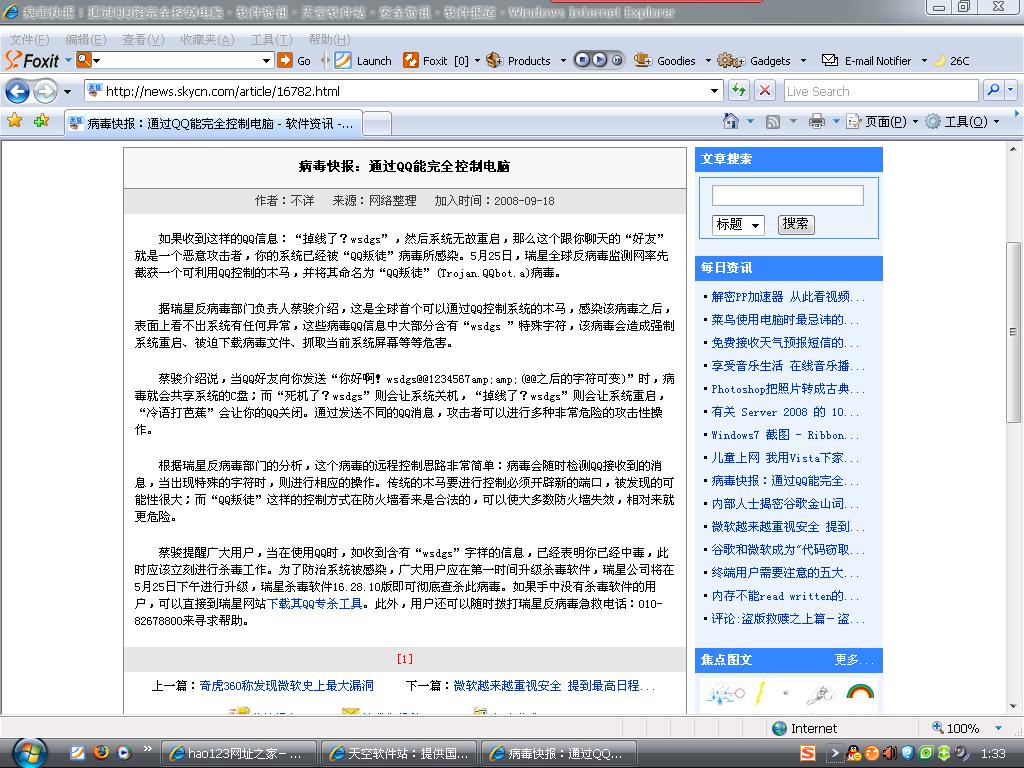Expand the 页面(P) menu dropdown

tap(915, 122)
